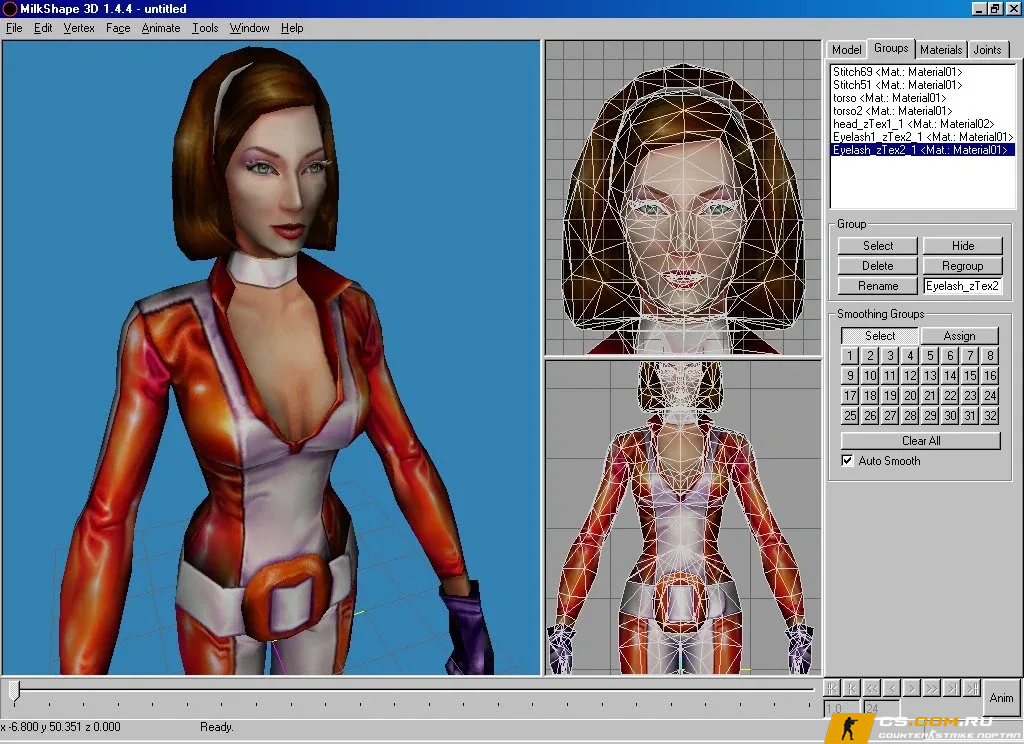Open the Vertex menu
The height and width of the screenshot is (744, 1024).
(79, 28)
